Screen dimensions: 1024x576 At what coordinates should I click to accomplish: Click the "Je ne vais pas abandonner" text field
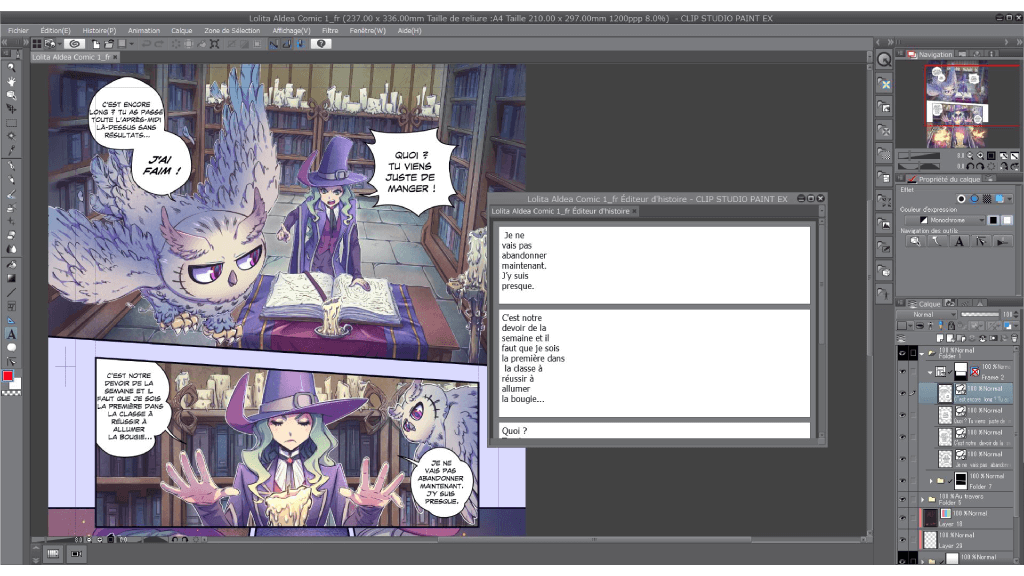654,265
